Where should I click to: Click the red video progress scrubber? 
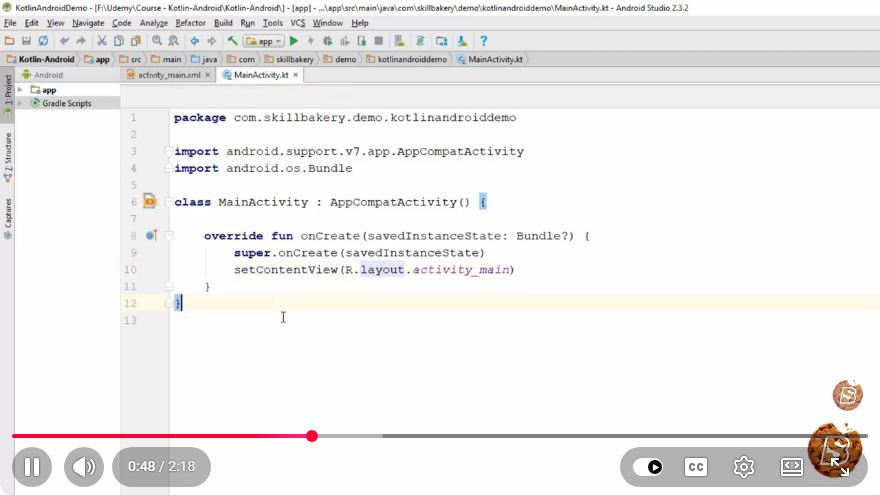[312, 436]
